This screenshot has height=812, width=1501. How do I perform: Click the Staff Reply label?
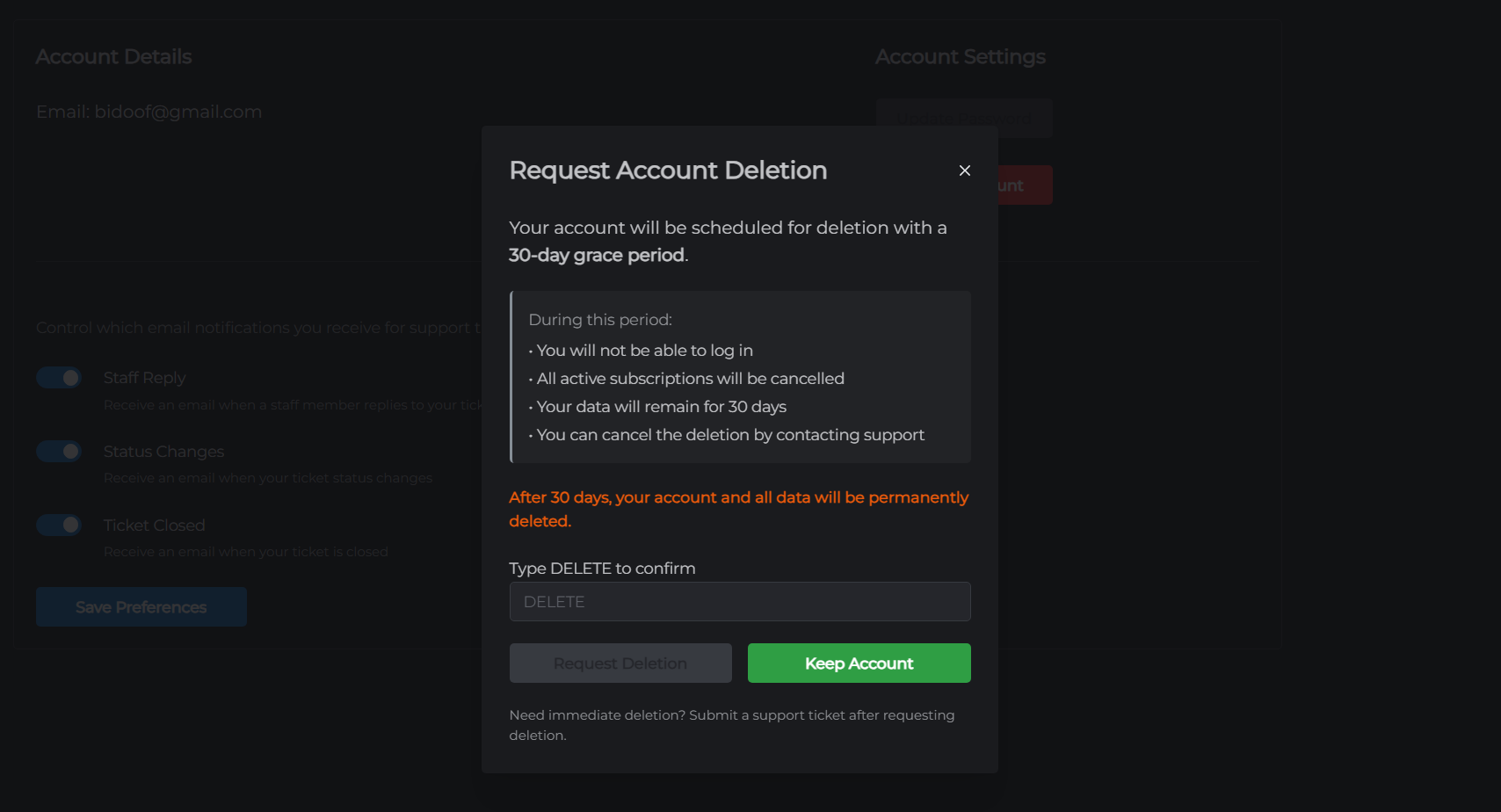click(145, 378)
